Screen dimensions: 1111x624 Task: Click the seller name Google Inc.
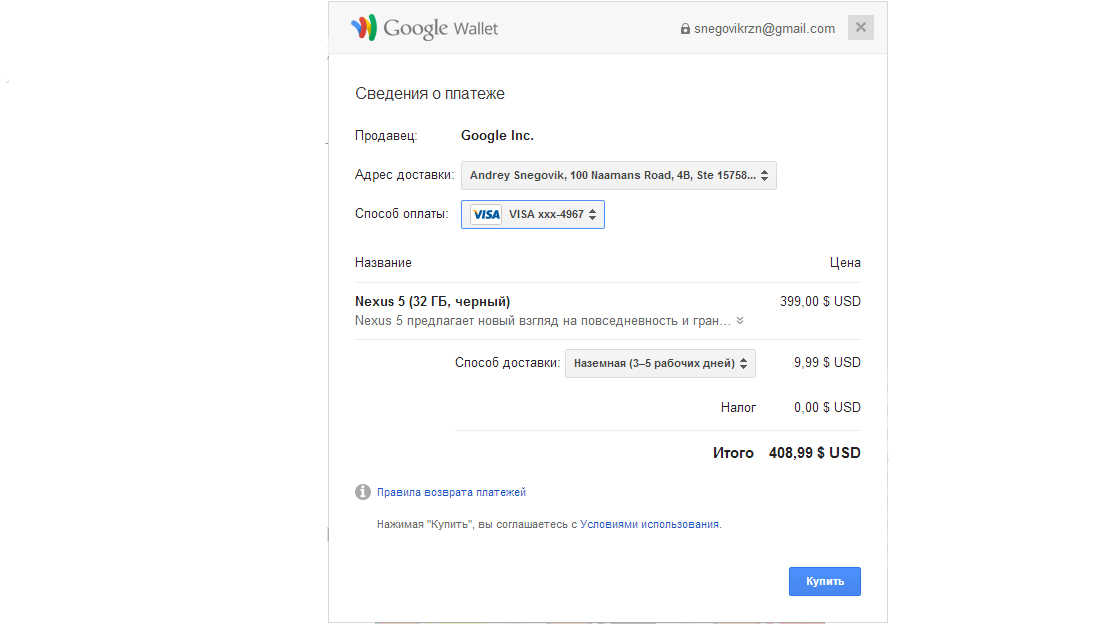coord(497,136)
